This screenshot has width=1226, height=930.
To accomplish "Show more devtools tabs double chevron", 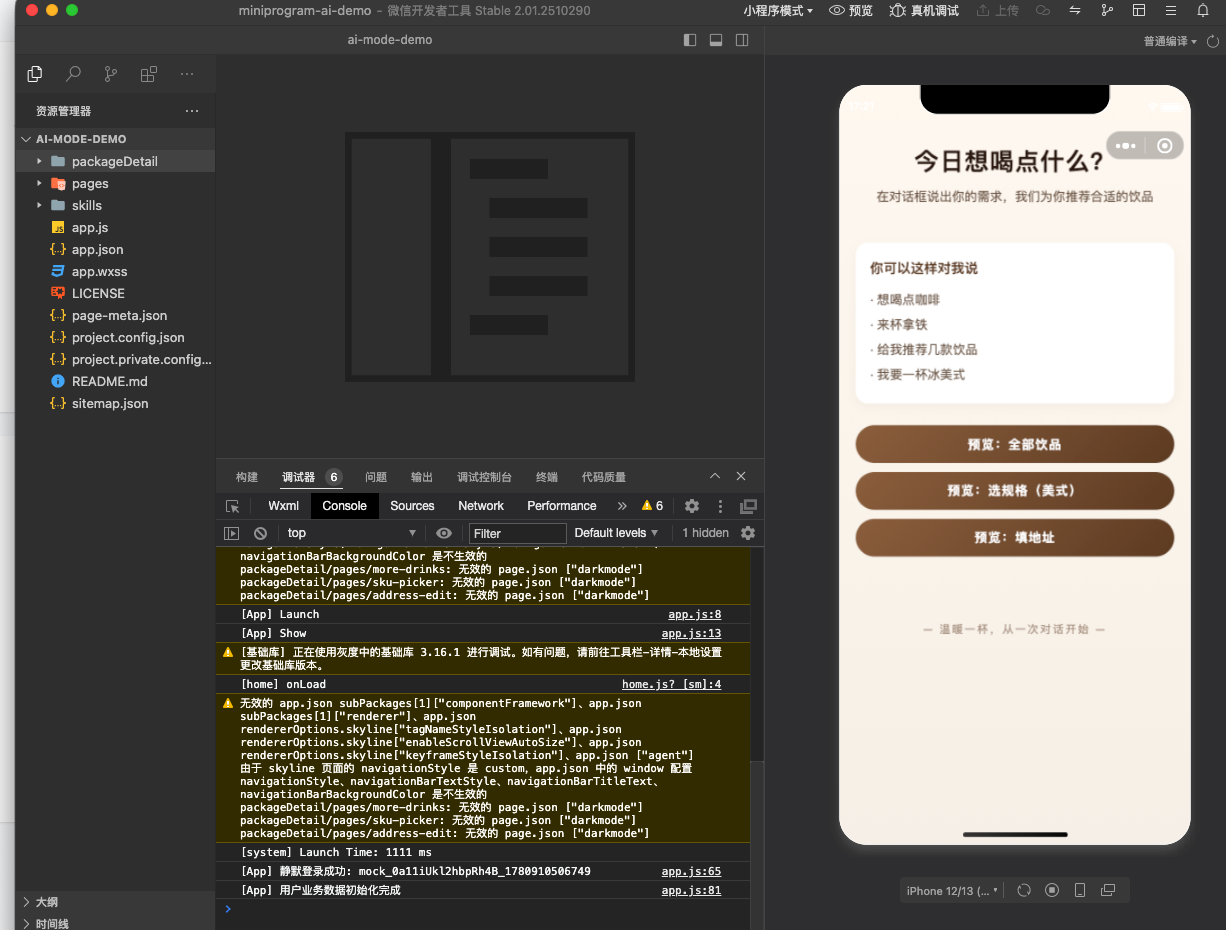I will [x=622, y=506].
